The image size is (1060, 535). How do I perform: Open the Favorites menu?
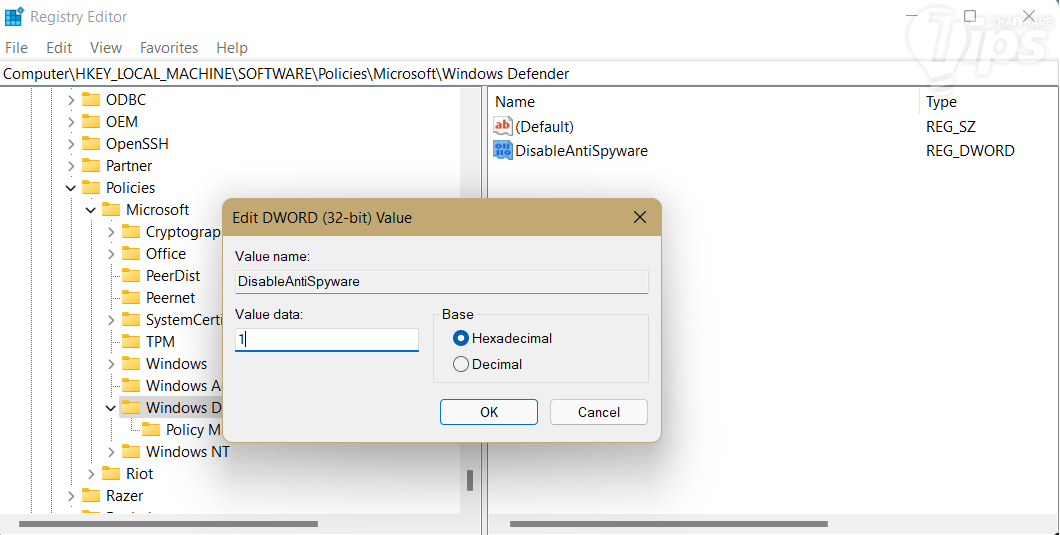(169, 47)
